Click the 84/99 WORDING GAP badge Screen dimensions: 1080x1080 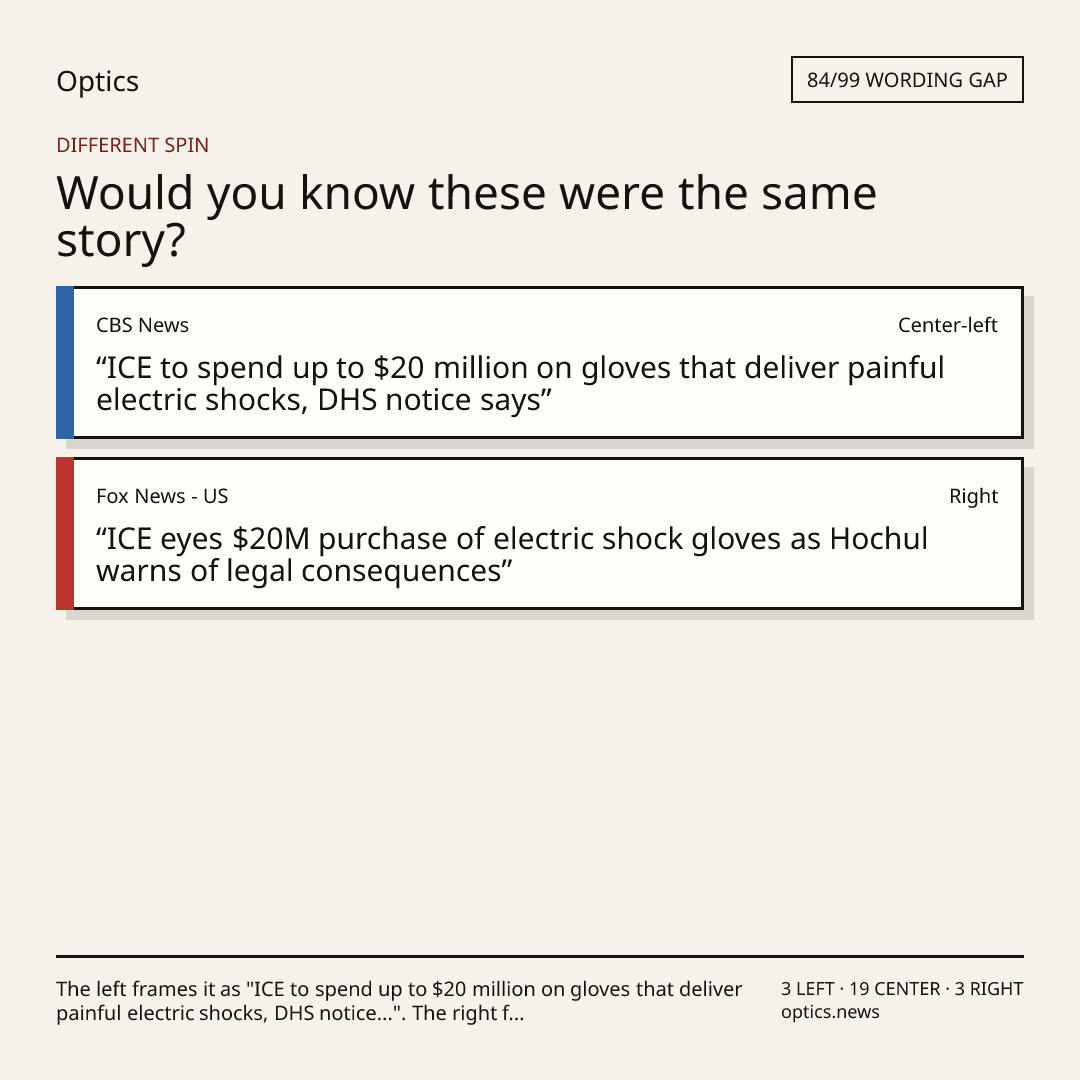(x=906, y=80)
